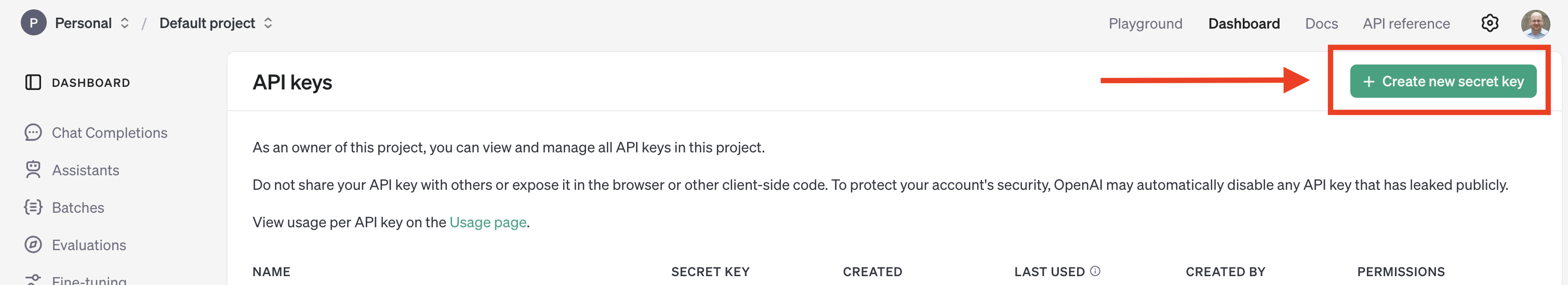Click the Personal organization avatar circle
The height and width of the screenshot is (285, 1568).
point(33,23)
